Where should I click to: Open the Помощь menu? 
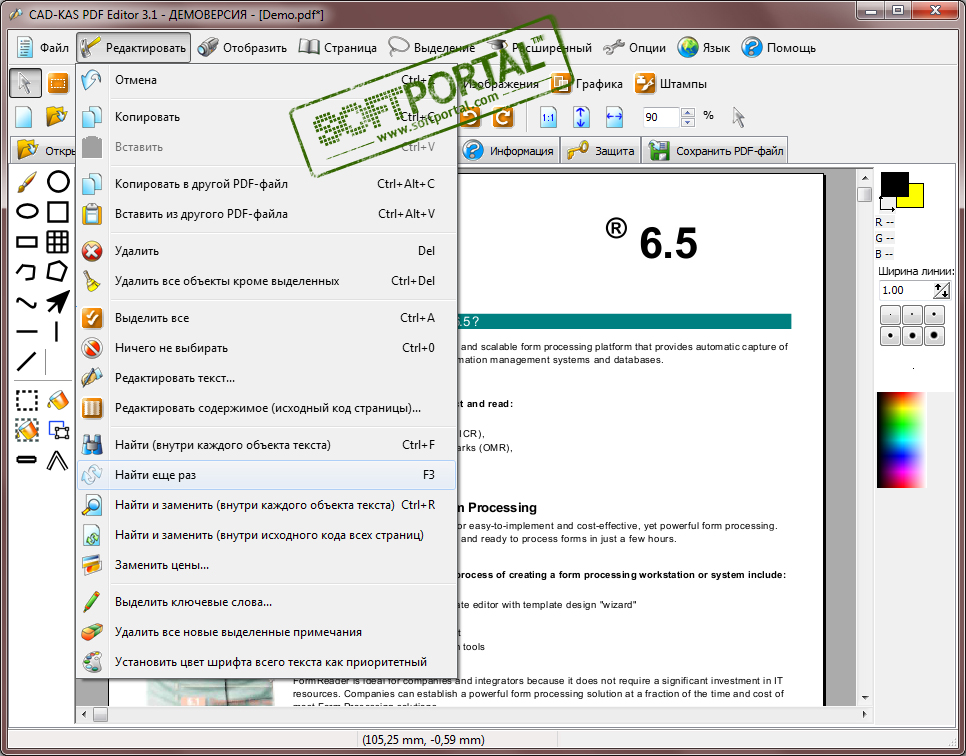click(779, 47)
